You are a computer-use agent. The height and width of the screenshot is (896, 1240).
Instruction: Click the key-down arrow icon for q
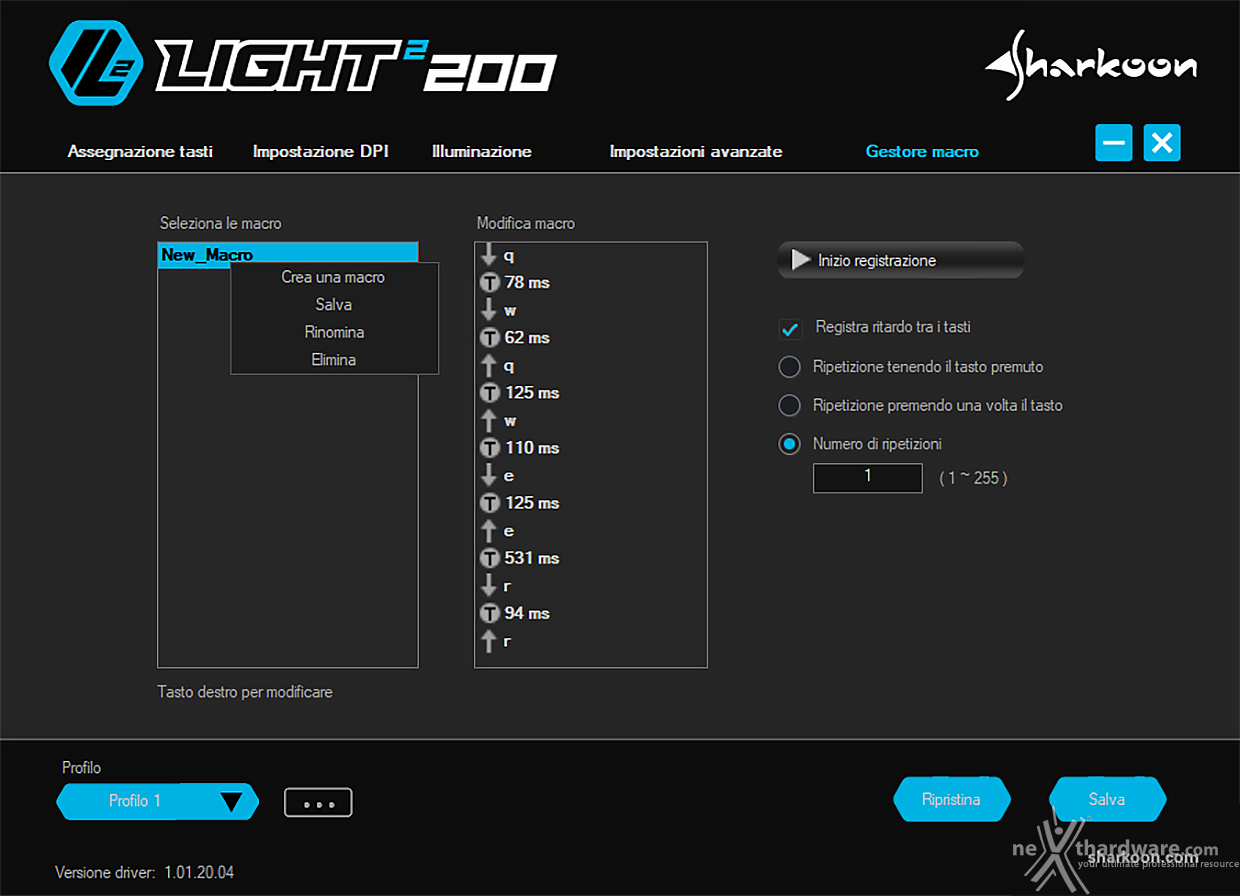pyautogui.click(x=489, y=255)
